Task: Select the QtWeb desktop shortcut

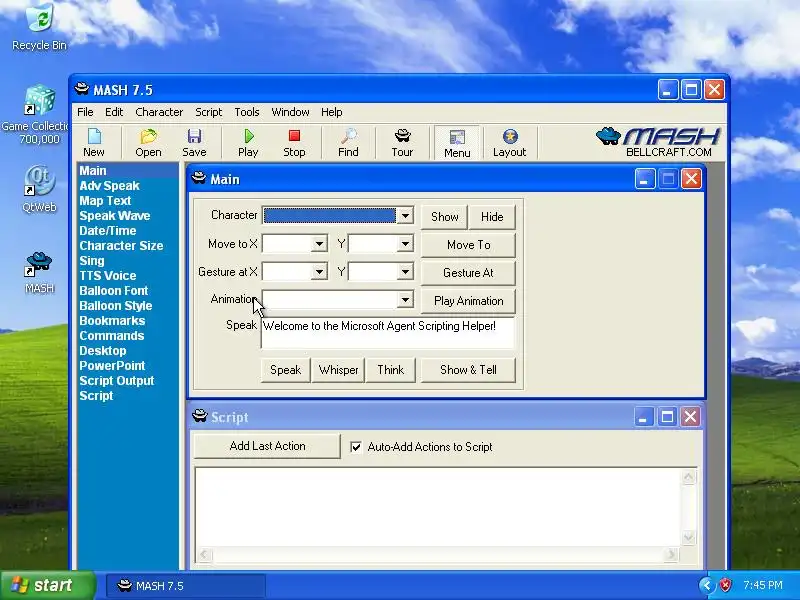Action: tap(39, 189)
